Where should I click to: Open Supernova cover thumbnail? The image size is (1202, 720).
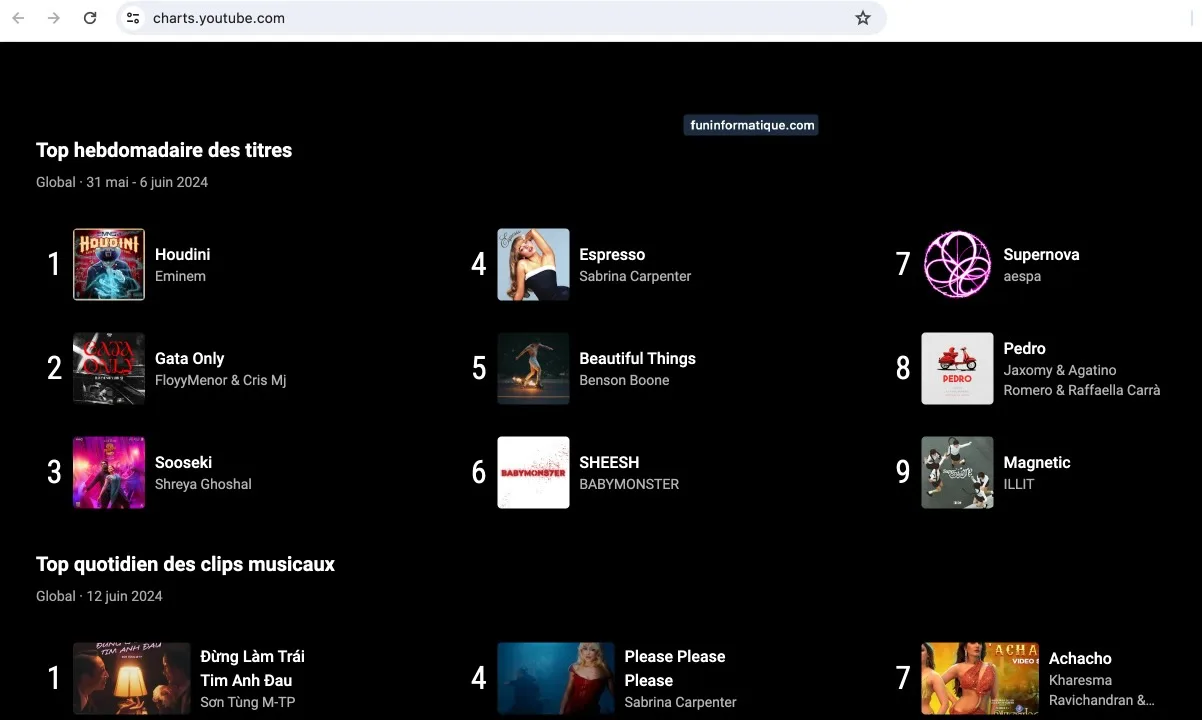(957, 264)
